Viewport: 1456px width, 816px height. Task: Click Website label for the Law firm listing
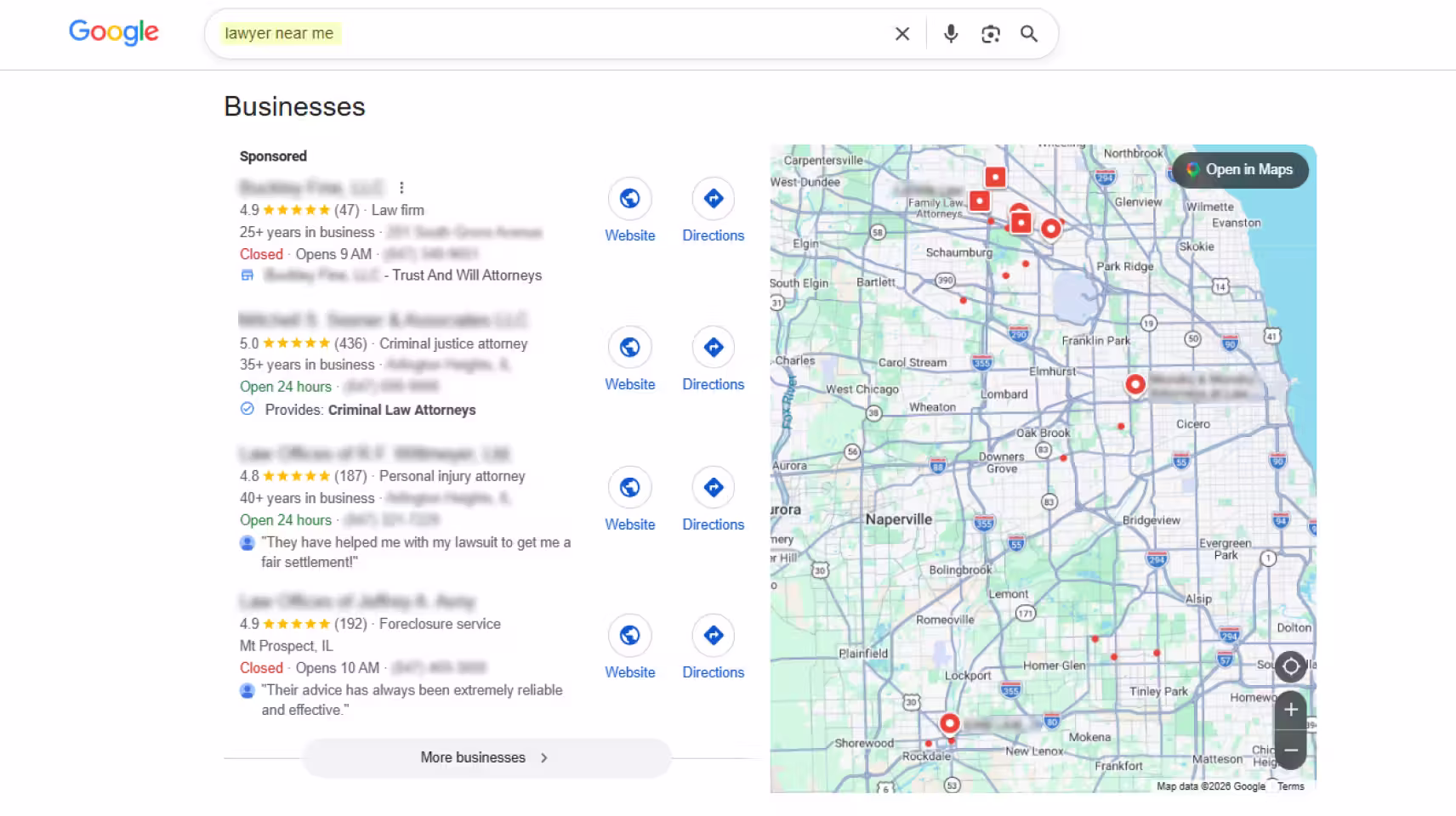pyautogui.click(x=630, y=235)
